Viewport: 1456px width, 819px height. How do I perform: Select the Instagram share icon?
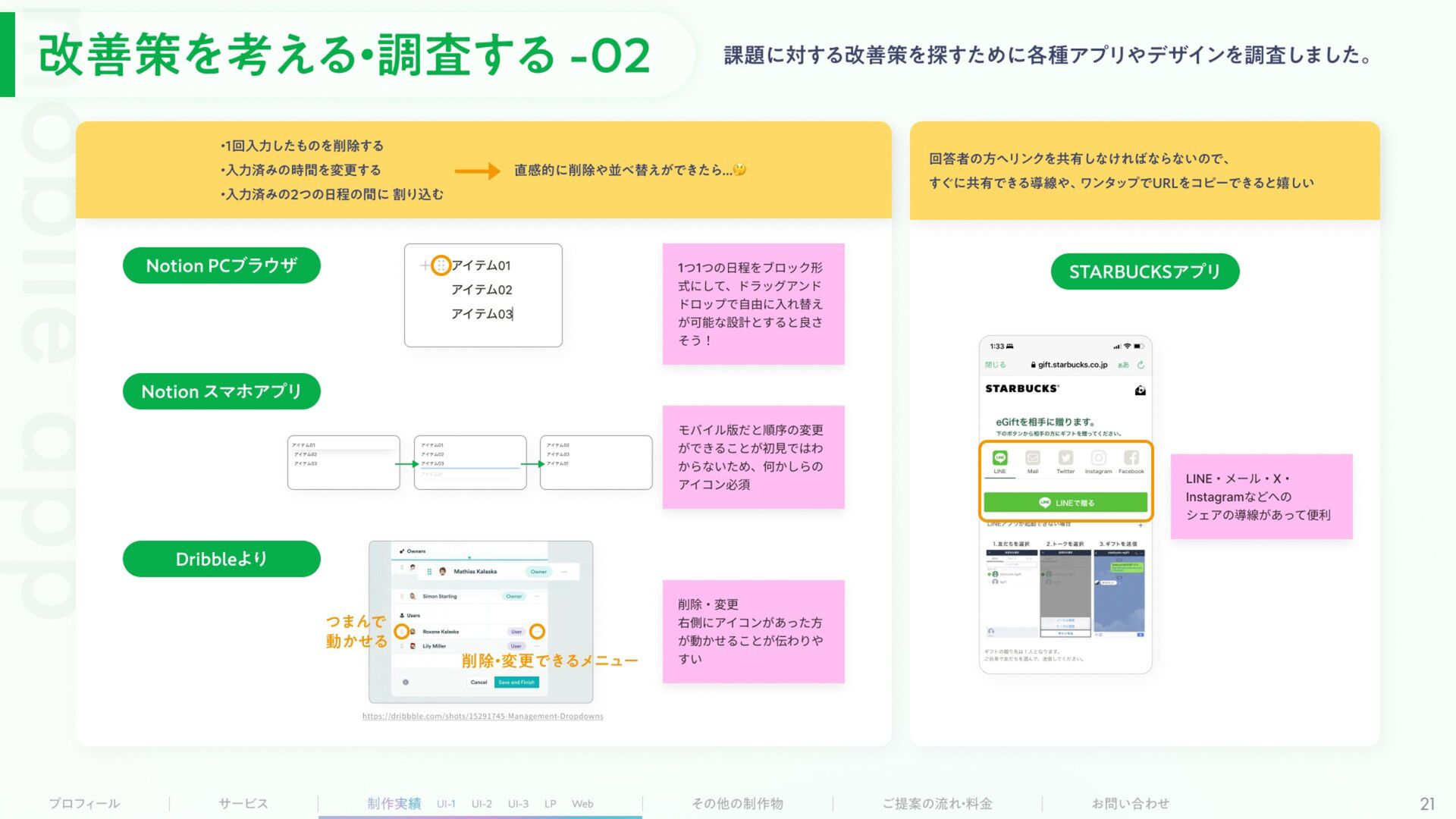[1098, 457]
